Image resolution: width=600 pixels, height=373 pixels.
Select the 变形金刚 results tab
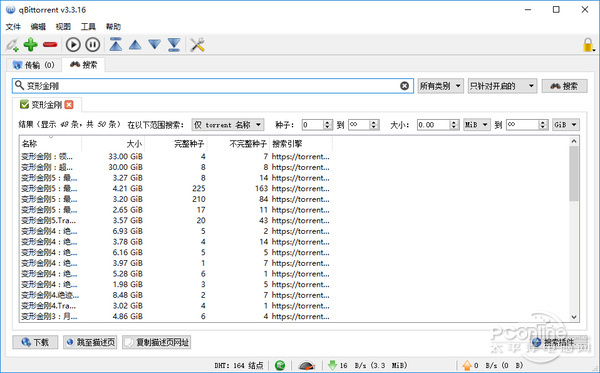(46, 104)
